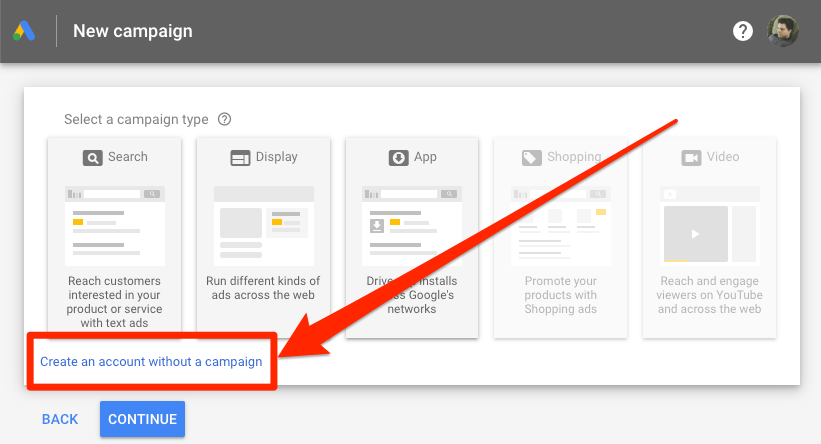Click the Search magnifier icon

click(93, 157)
